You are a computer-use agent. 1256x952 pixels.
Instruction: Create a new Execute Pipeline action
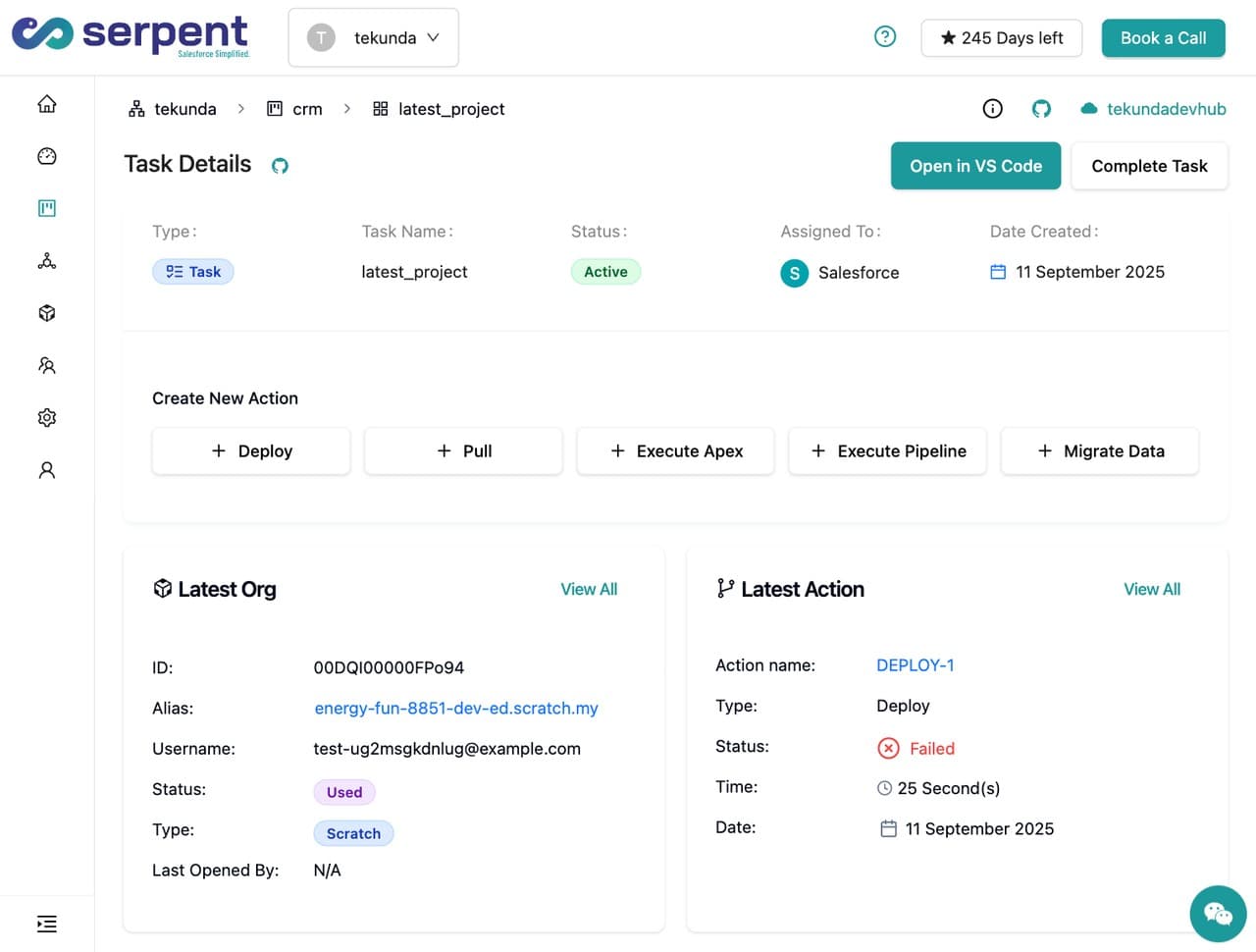tap(887, 450)
